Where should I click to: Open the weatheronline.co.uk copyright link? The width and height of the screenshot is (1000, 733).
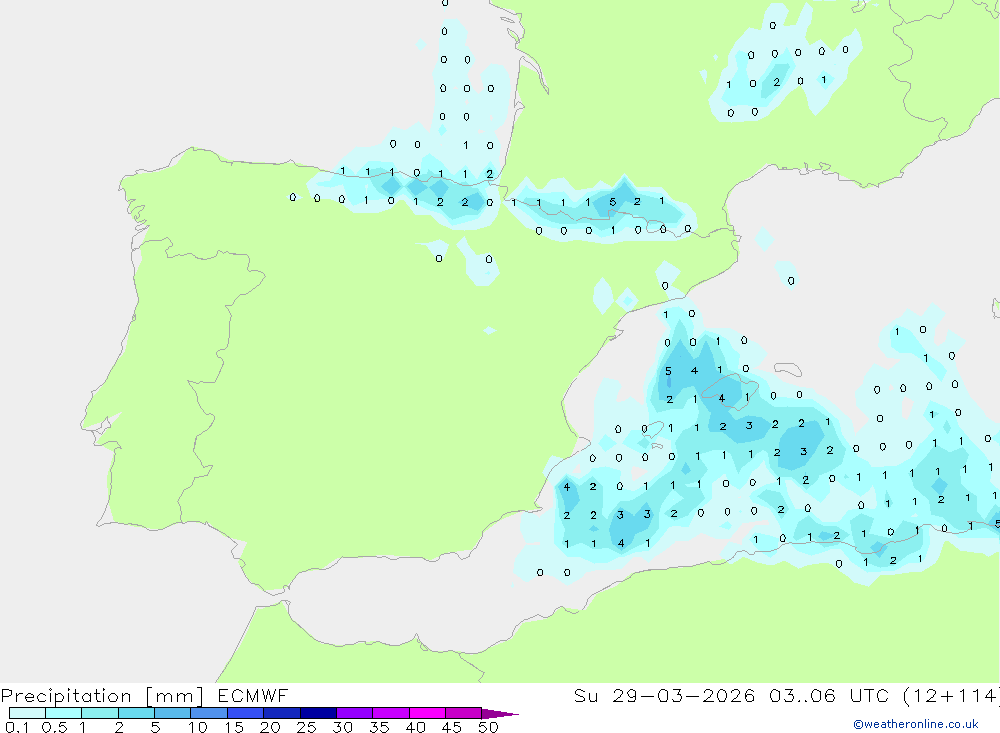click(x=916, y=724)
